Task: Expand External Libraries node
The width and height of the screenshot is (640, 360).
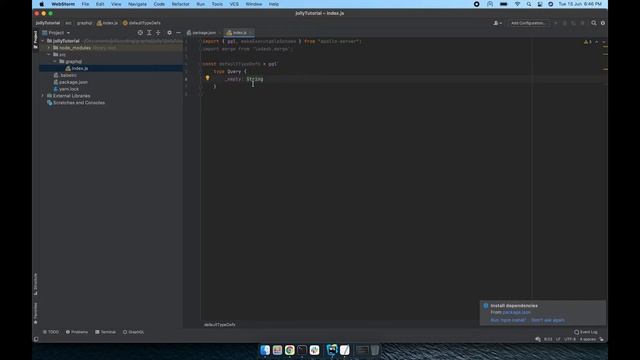Action: 42,96
